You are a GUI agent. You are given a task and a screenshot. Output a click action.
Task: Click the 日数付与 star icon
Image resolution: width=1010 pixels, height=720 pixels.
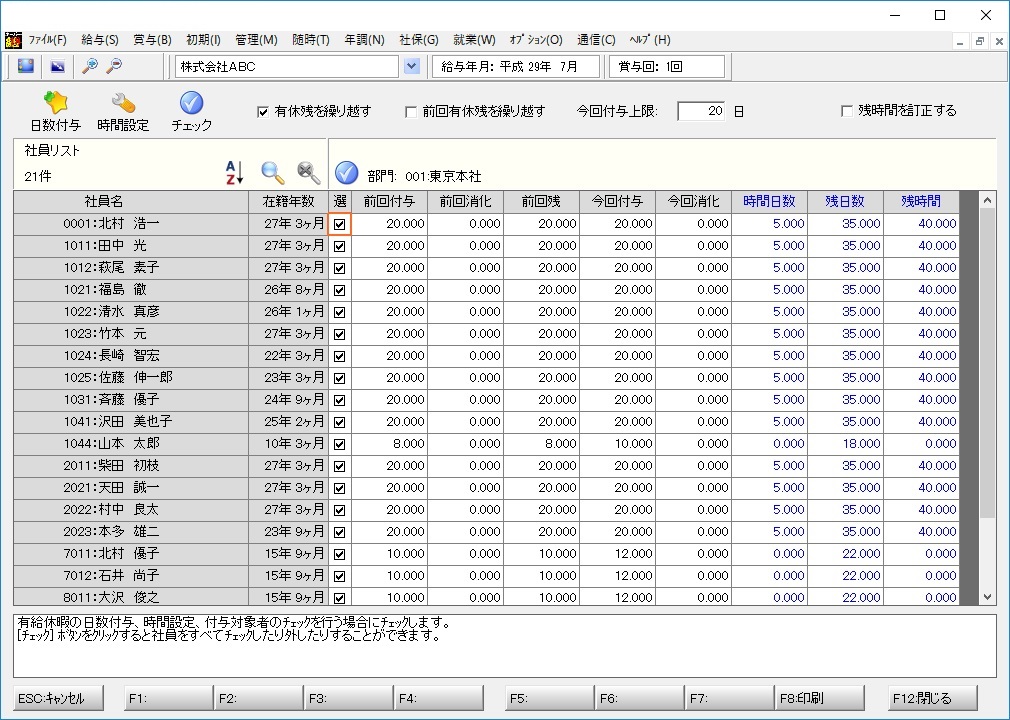click(55, 102)
